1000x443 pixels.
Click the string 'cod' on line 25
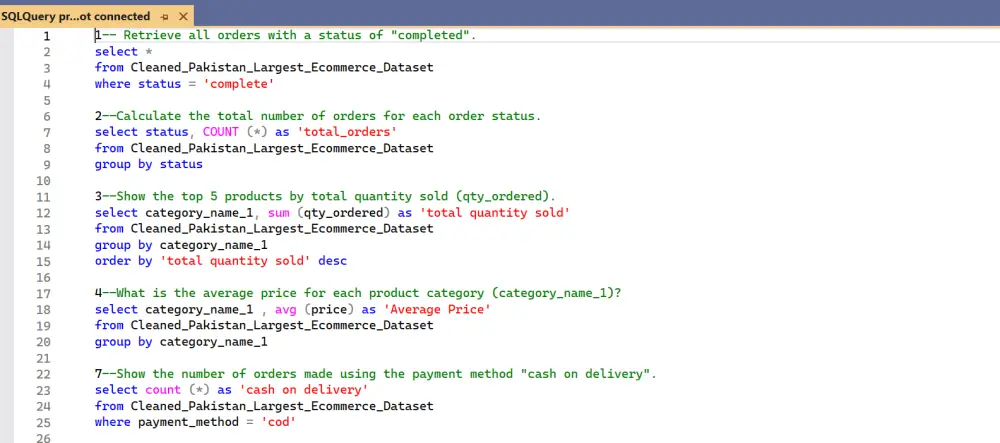click(x=278, y=422)
